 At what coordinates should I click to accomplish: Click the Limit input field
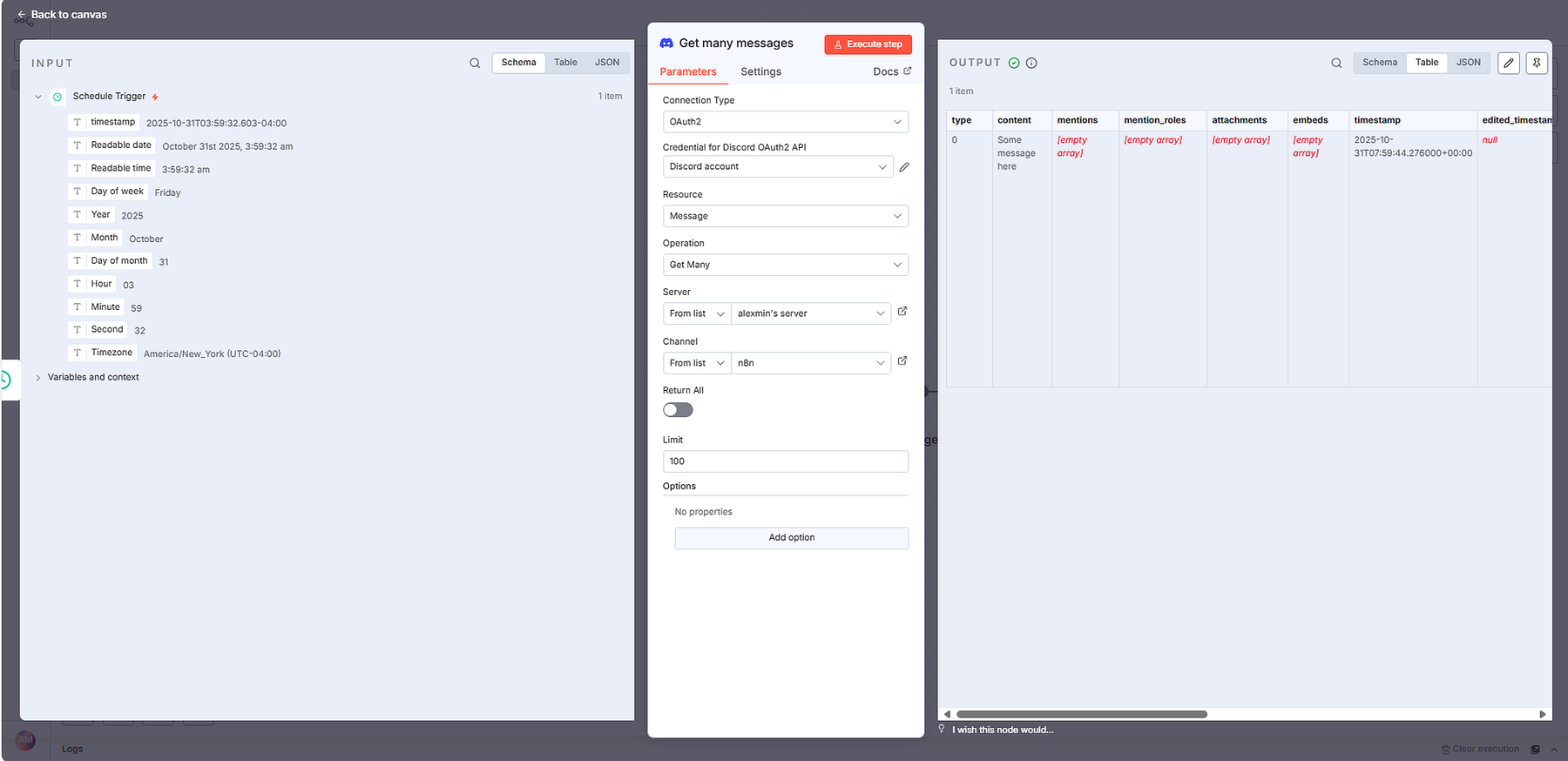[785, 461]
